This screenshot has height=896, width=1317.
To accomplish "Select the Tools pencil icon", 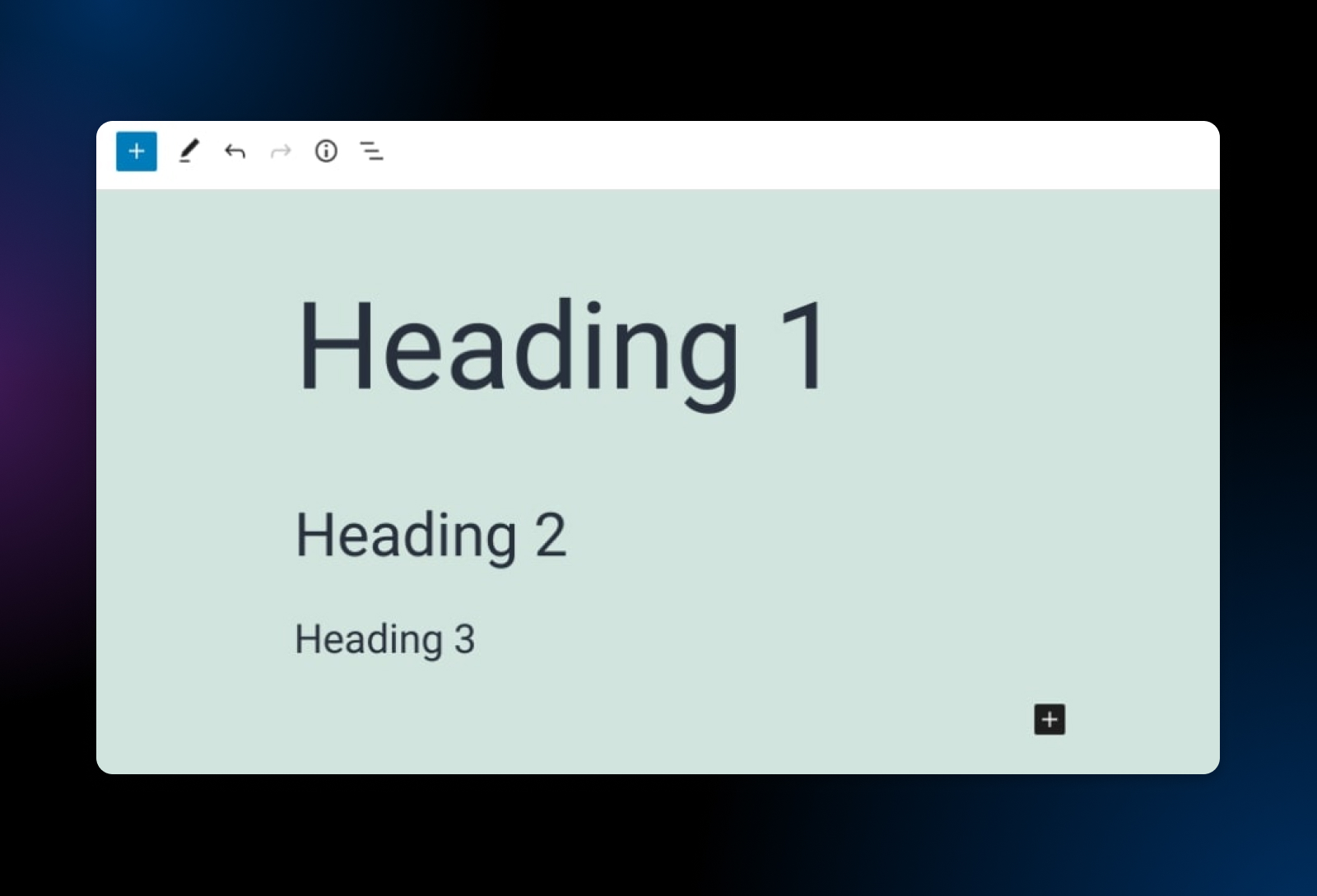I will click(x=189, y=151).
